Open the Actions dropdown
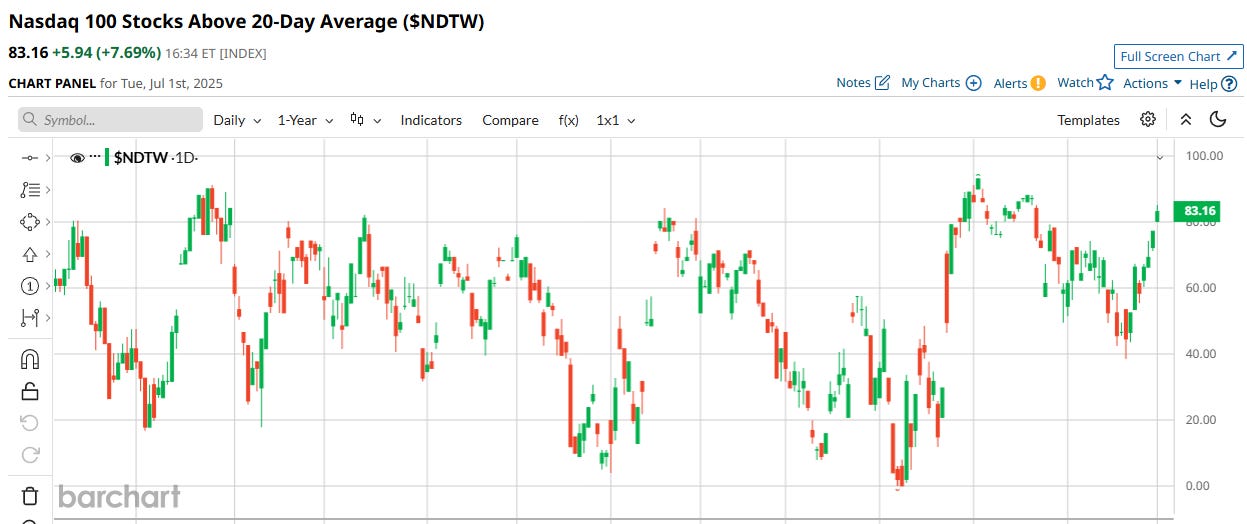Image resolution: width=1247 pixels, height=524 pixels. (x=1152, y=83)
